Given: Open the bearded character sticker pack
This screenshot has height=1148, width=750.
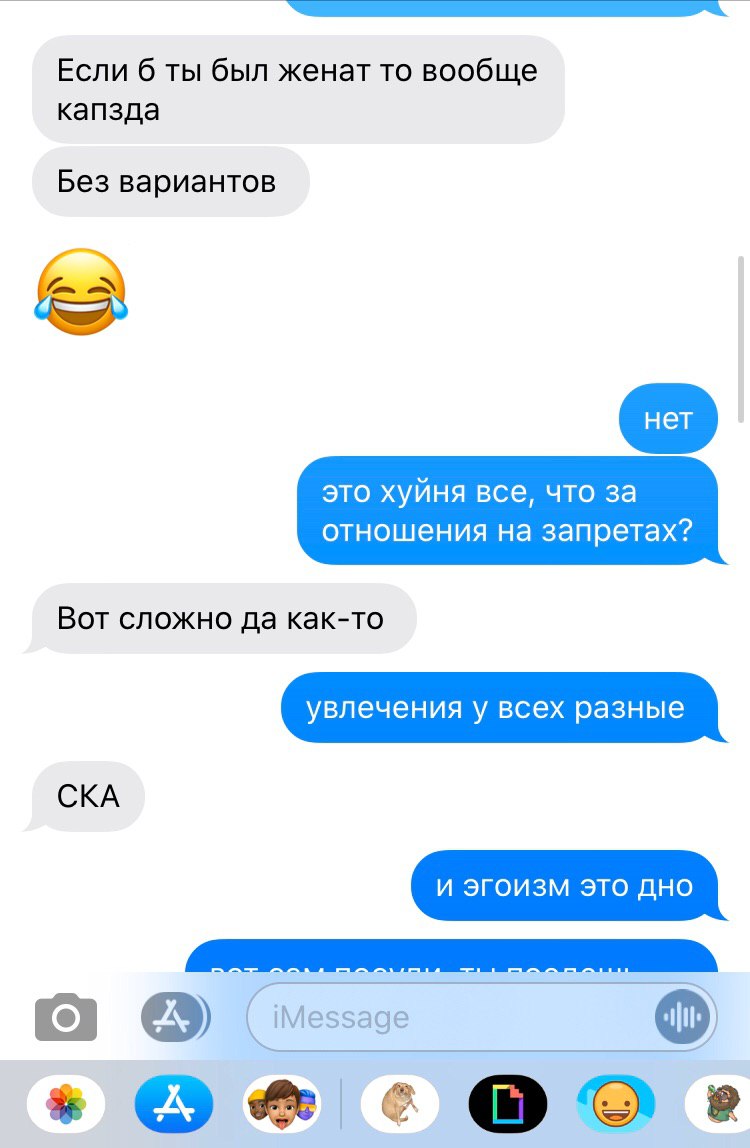Looking at the screenshot, I should (718, 1103).
